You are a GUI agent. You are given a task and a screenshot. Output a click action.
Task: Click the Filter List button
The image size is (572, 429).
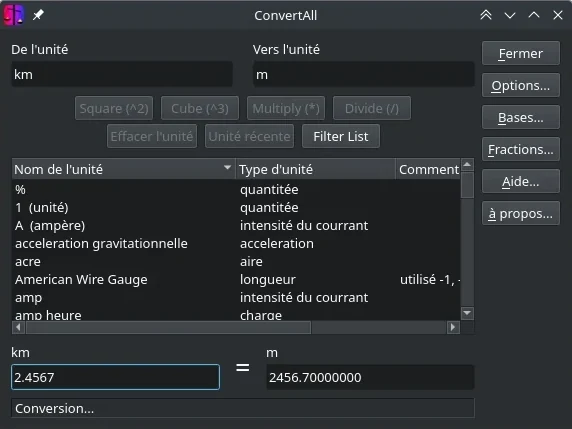tap(341, 136)
